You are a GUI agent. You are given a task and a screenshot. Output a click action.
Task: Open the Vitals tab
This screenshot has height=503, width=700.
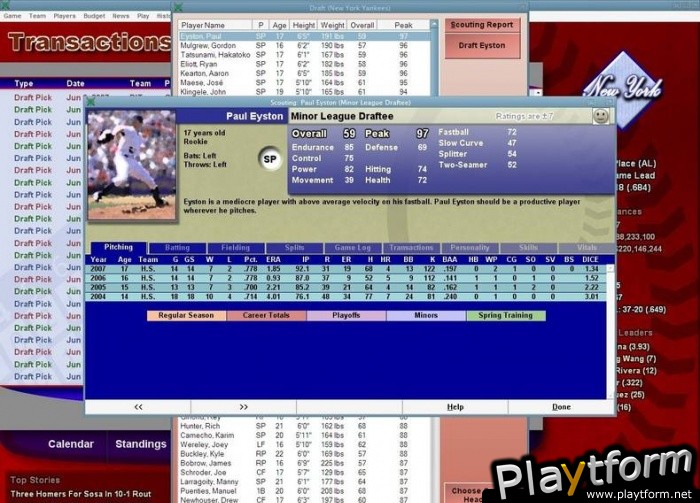586,248
